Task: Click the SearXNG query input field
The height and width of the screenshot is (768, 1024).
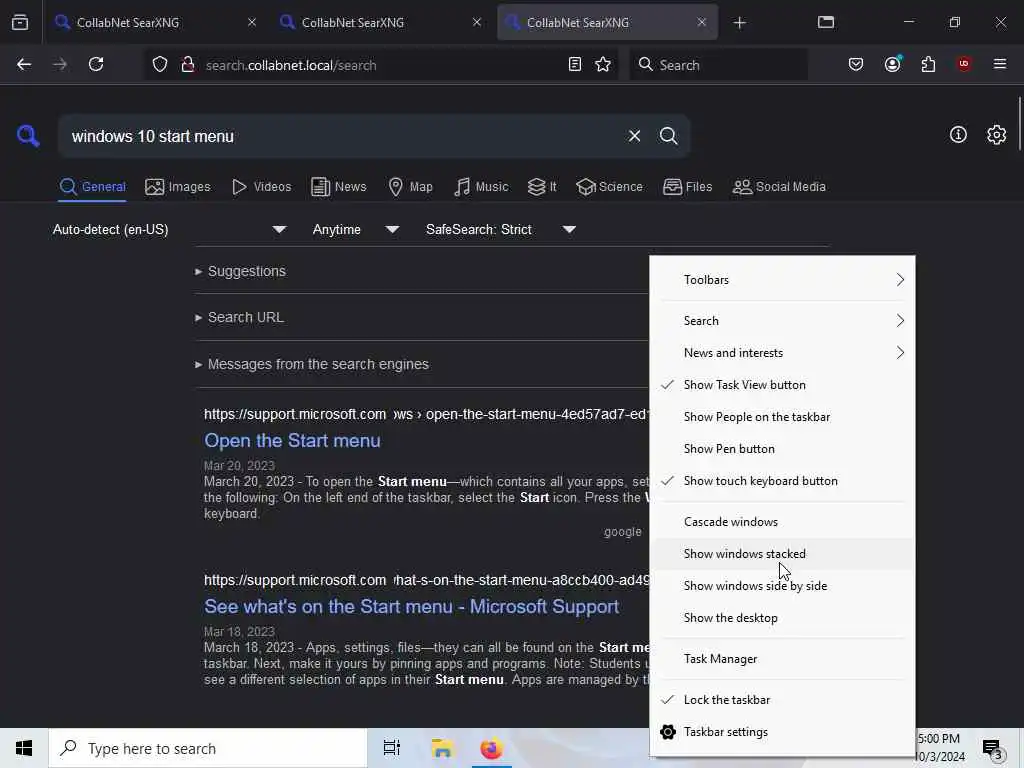Action: 343,136
